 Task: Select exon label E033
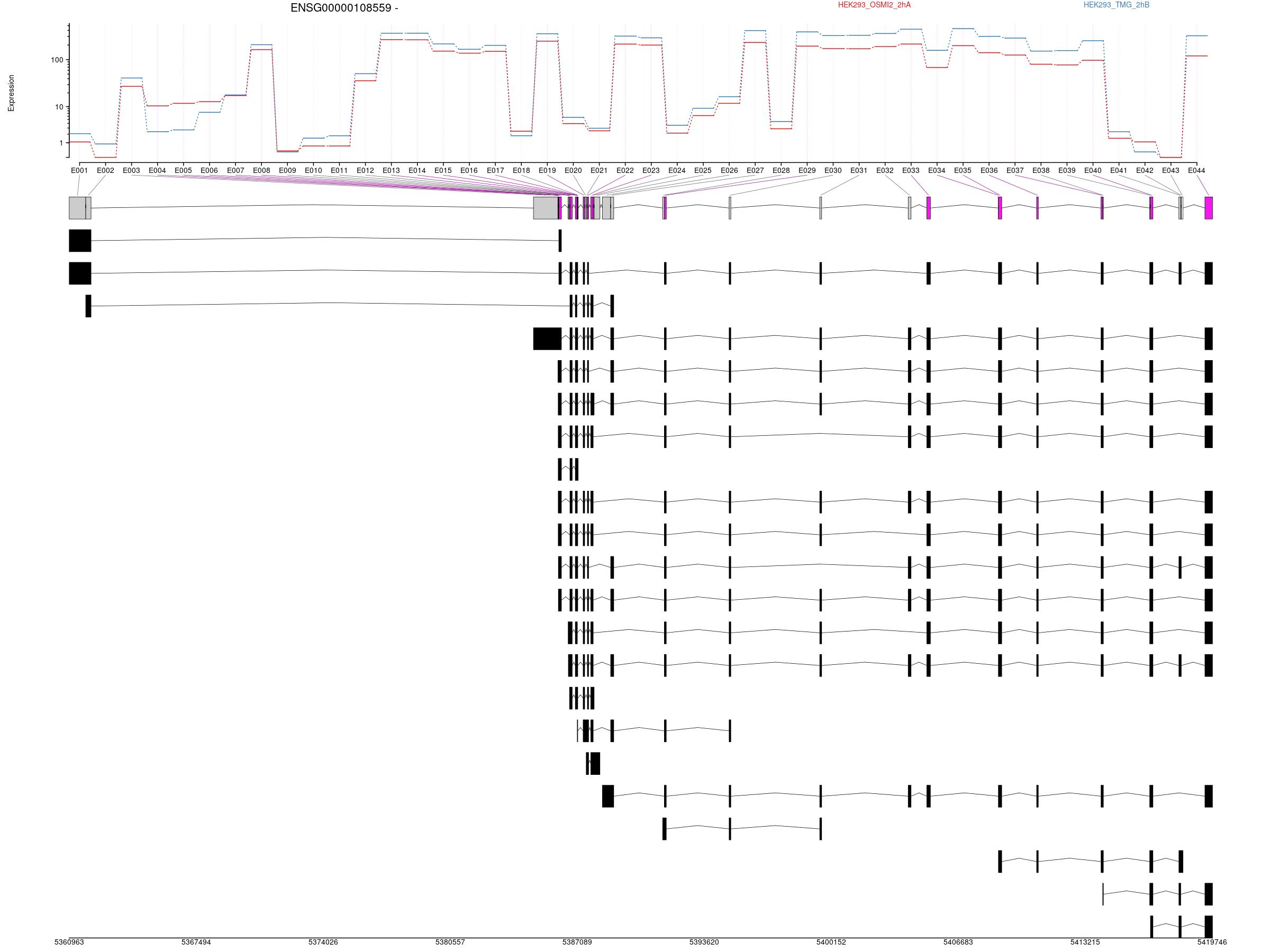[x=911, y=170]
